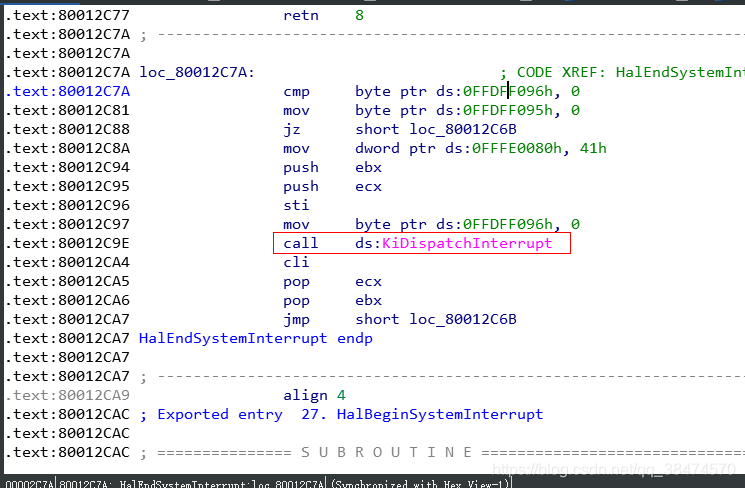Click the address .text:80012C81

(67, 110)
